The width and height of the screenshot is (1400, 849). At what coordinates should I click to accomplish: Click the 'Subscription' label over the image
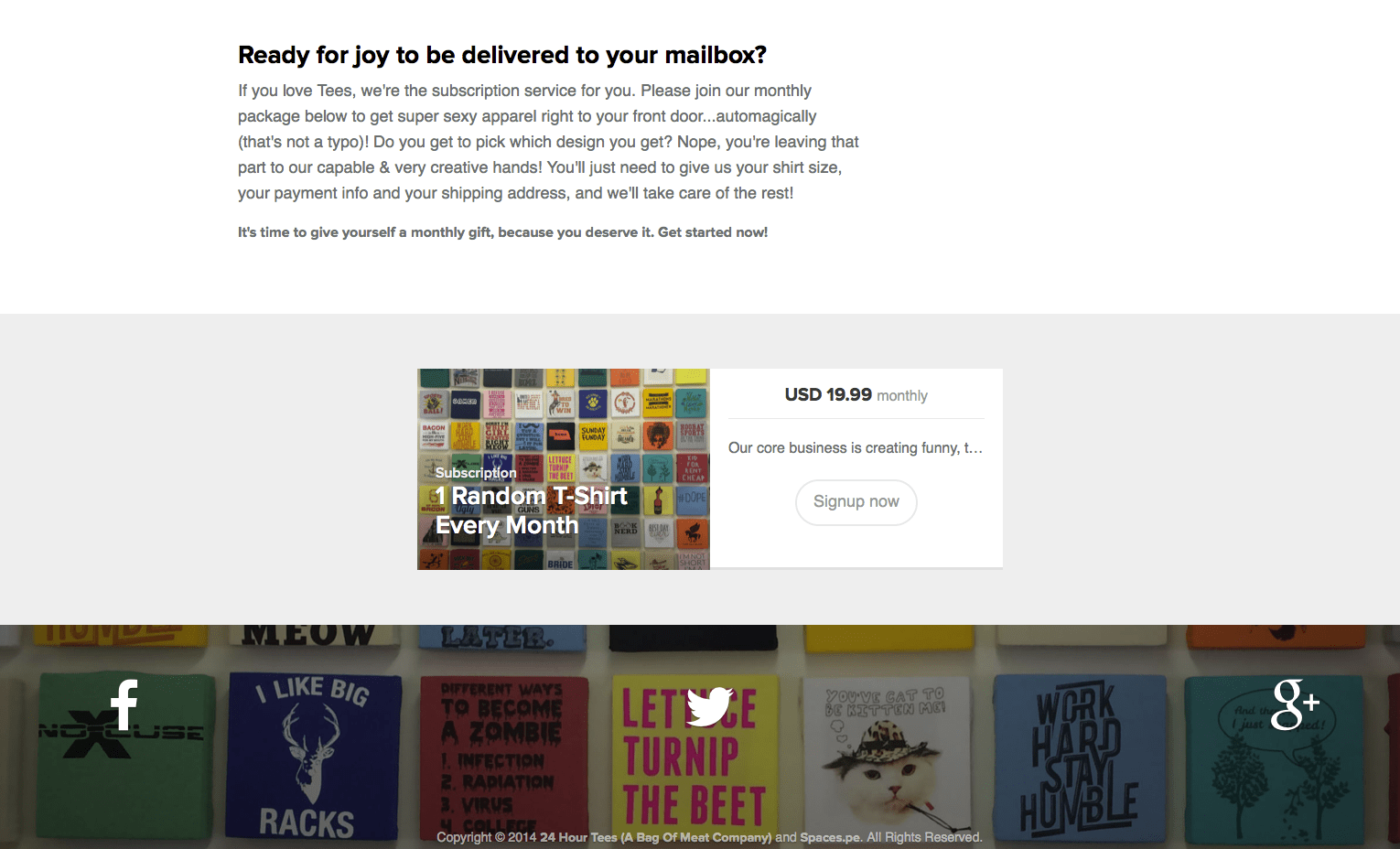476,473
